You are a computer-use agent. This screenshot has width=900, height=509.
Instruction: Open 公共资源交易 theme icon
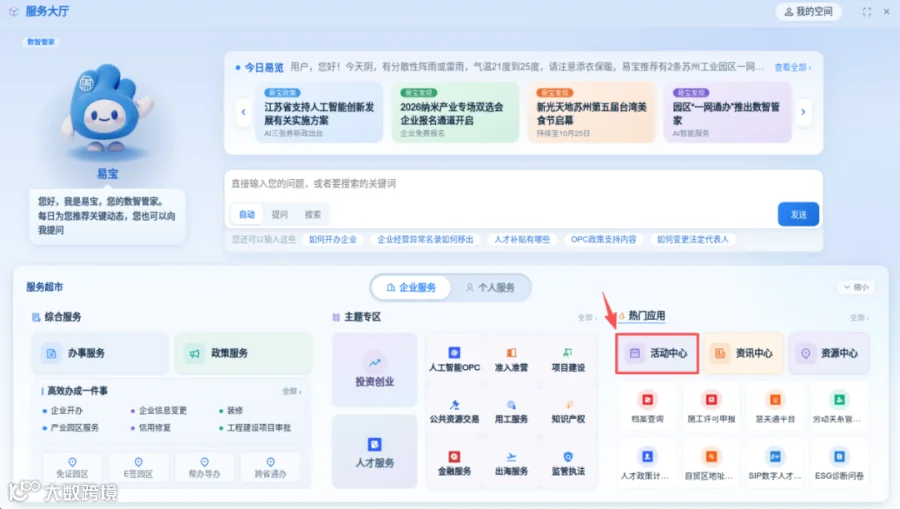click(x=454, y=405)
